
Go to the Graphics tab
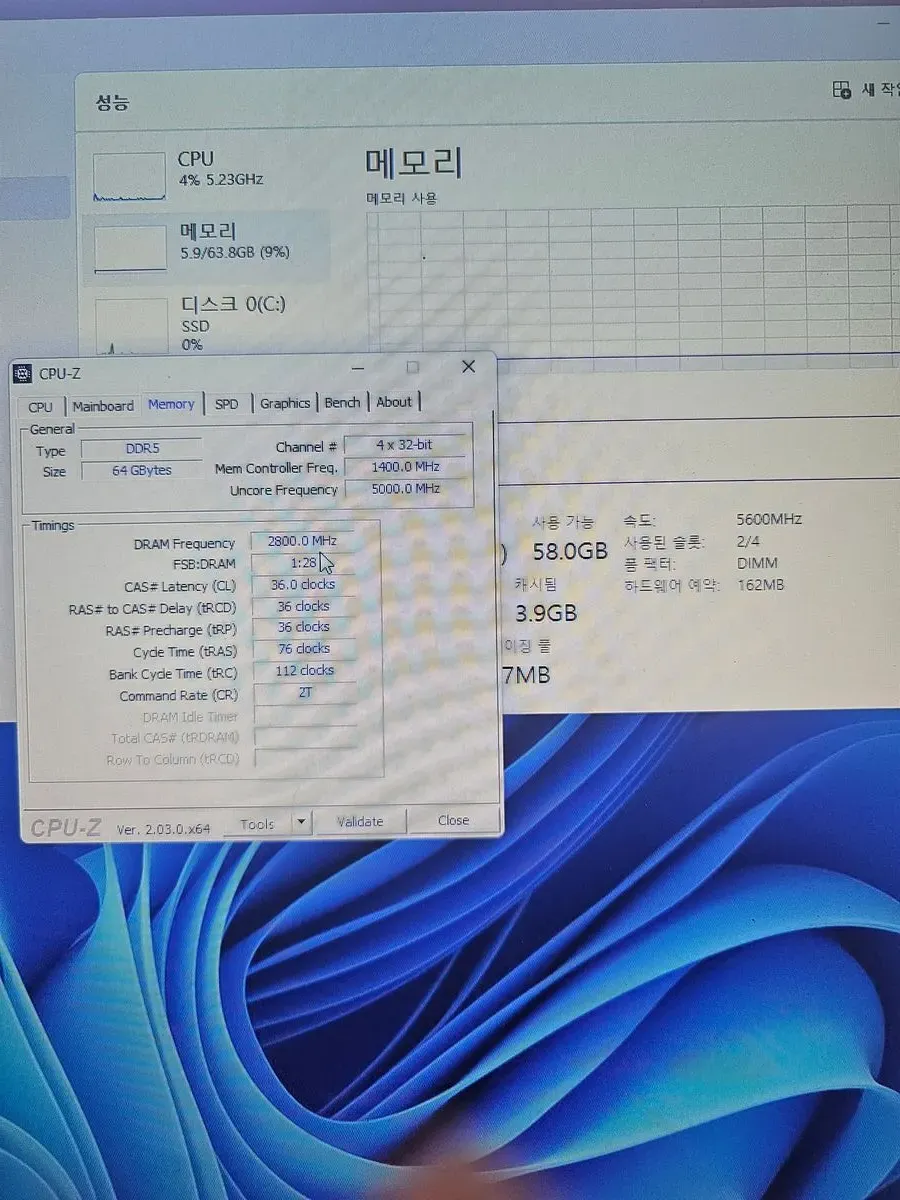click(285, 403)
